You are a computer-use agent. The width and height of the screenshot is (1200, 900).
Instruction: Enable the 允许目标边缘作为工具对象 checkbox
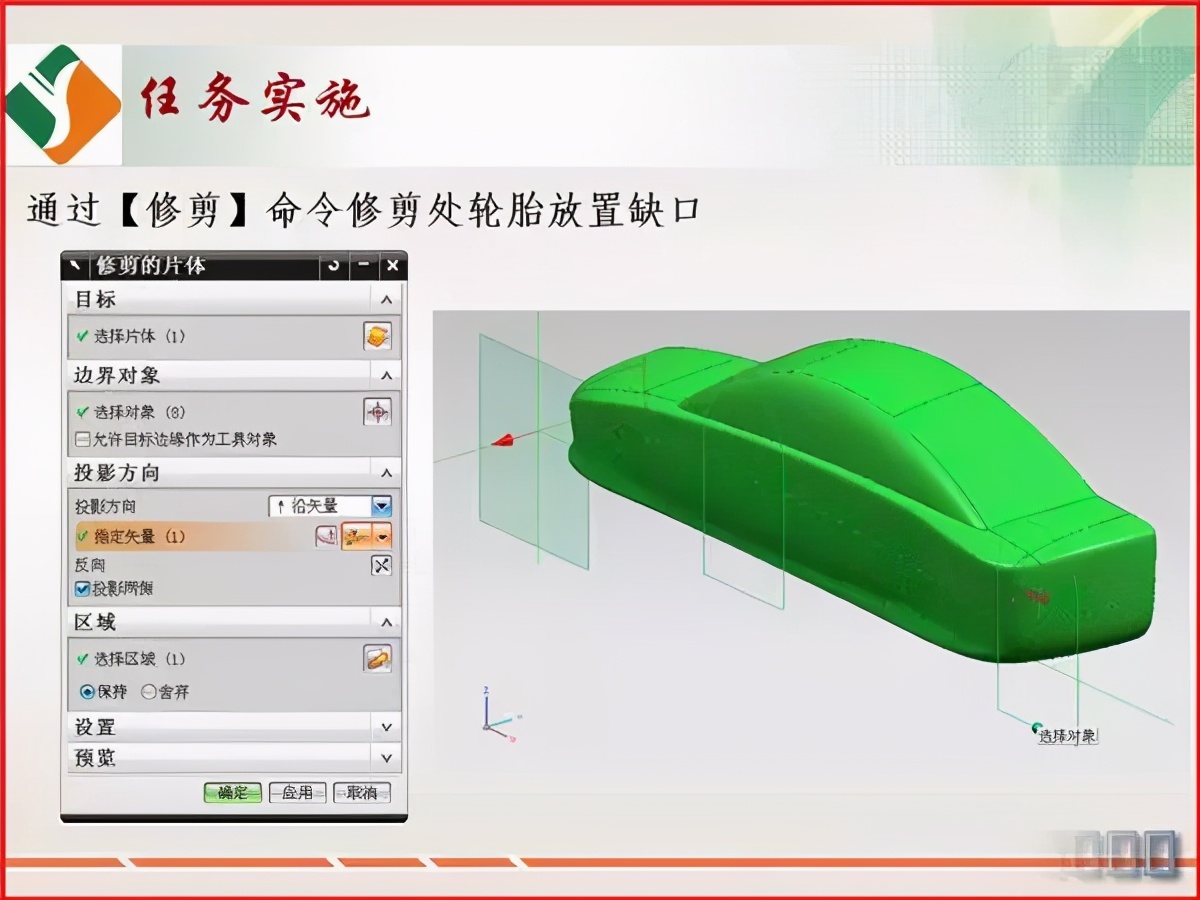(81, 438)
